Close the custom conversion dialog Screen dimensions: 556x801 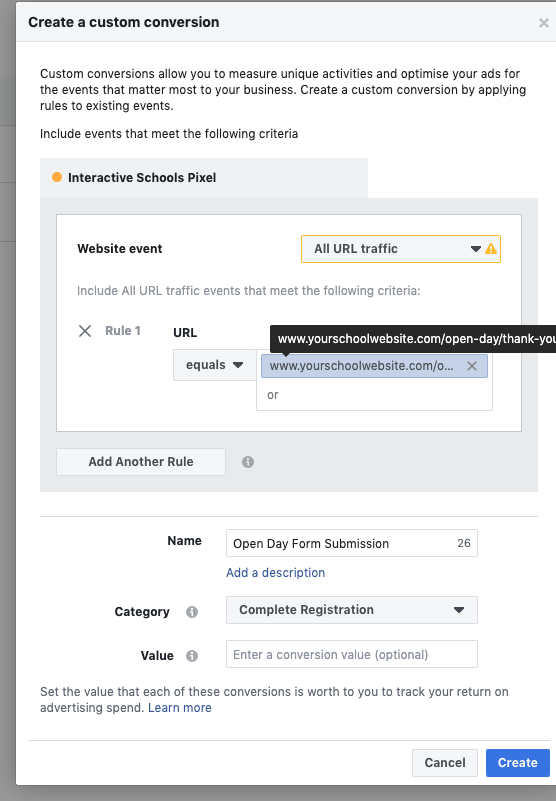543,23
